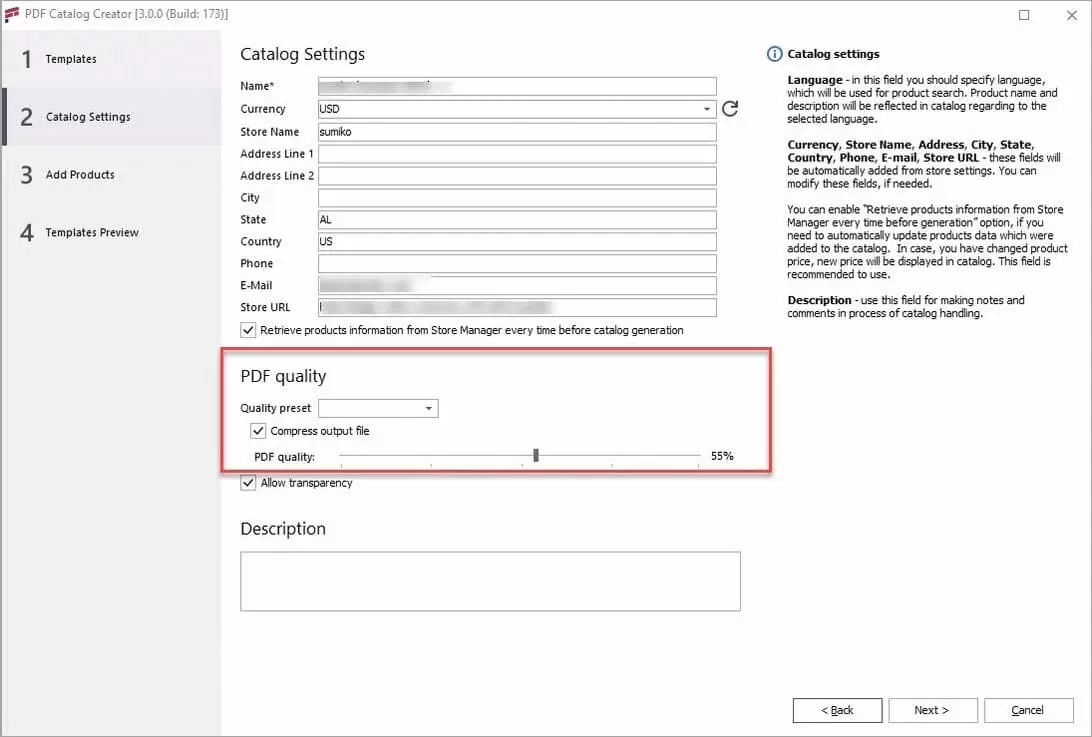Image resolution: width=1092 pixels, height=737 pixels.
Task: Select the Catalog Settings step
Action: pos(88,117)
